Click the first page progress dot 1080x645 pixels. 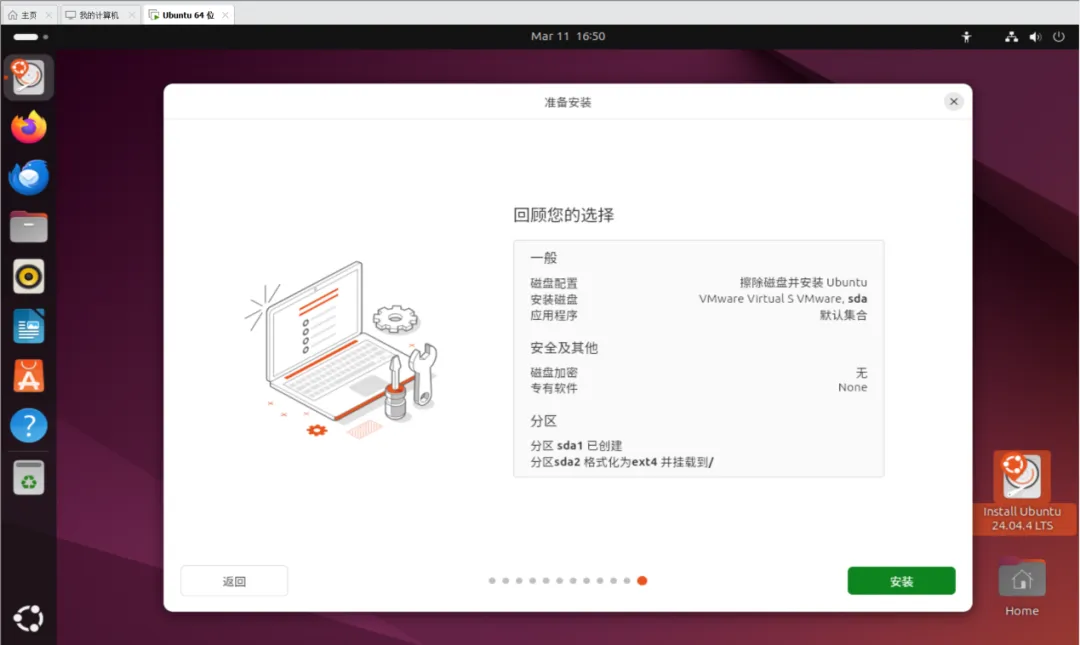492,581
